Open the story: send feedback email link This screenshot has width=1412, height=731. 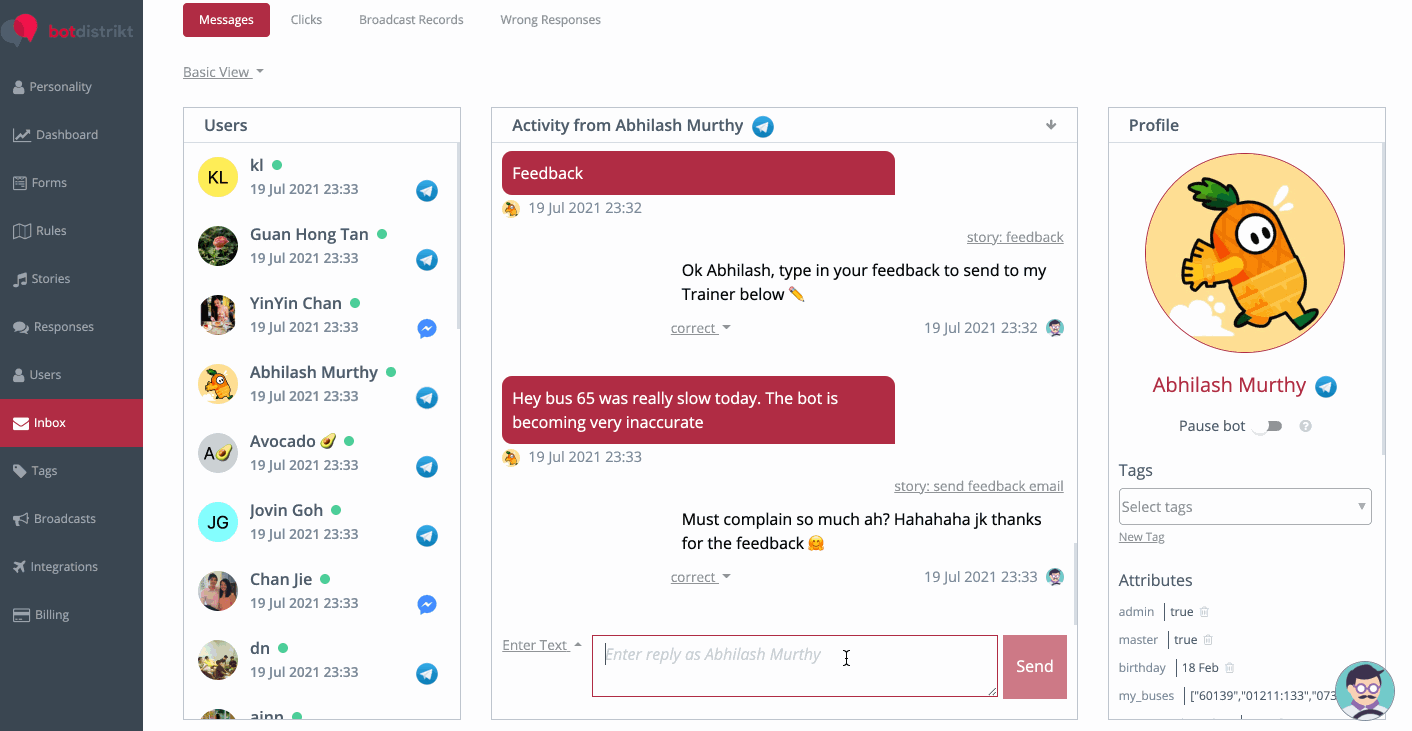[x=979, y=486]
